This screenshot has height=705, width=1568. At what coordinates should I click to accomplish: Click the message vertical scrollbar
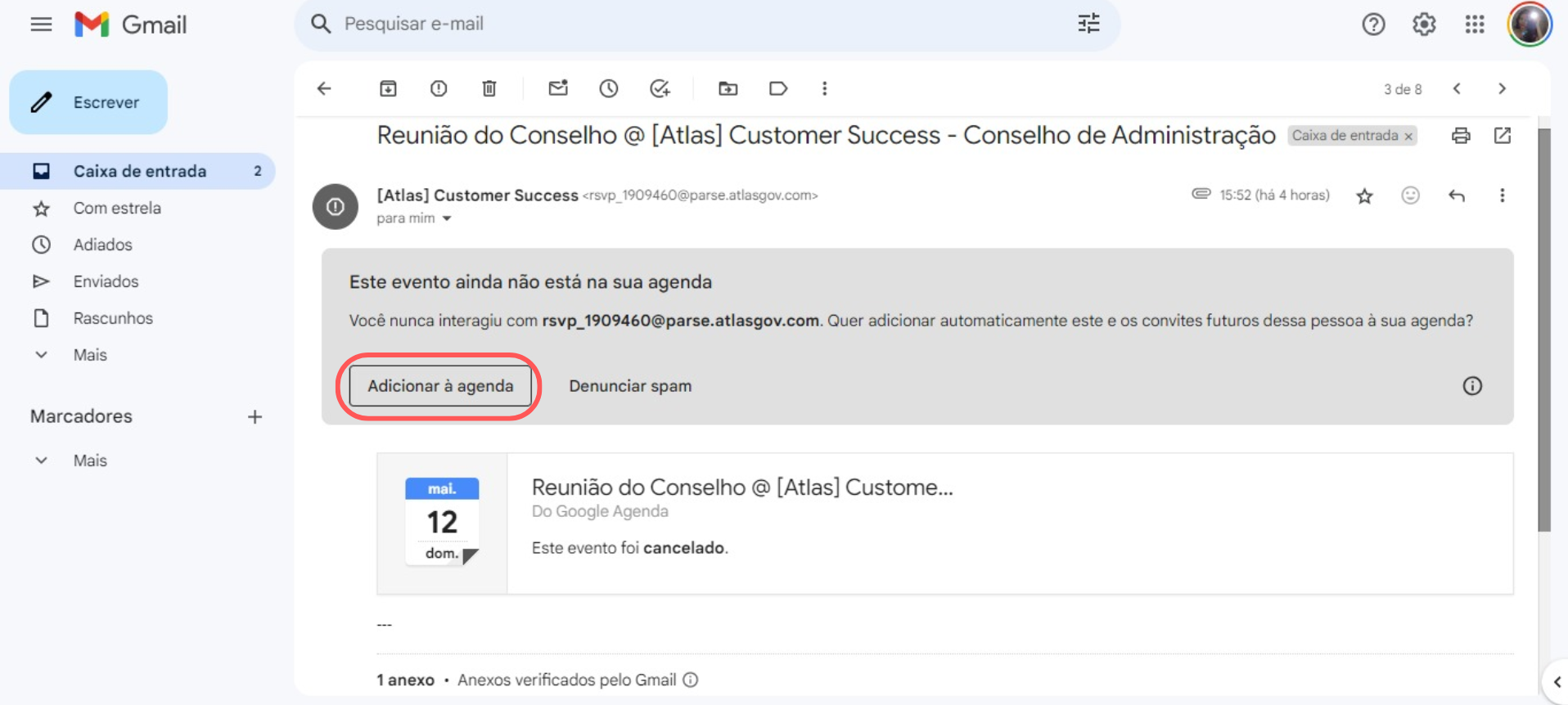point(1544,330)
